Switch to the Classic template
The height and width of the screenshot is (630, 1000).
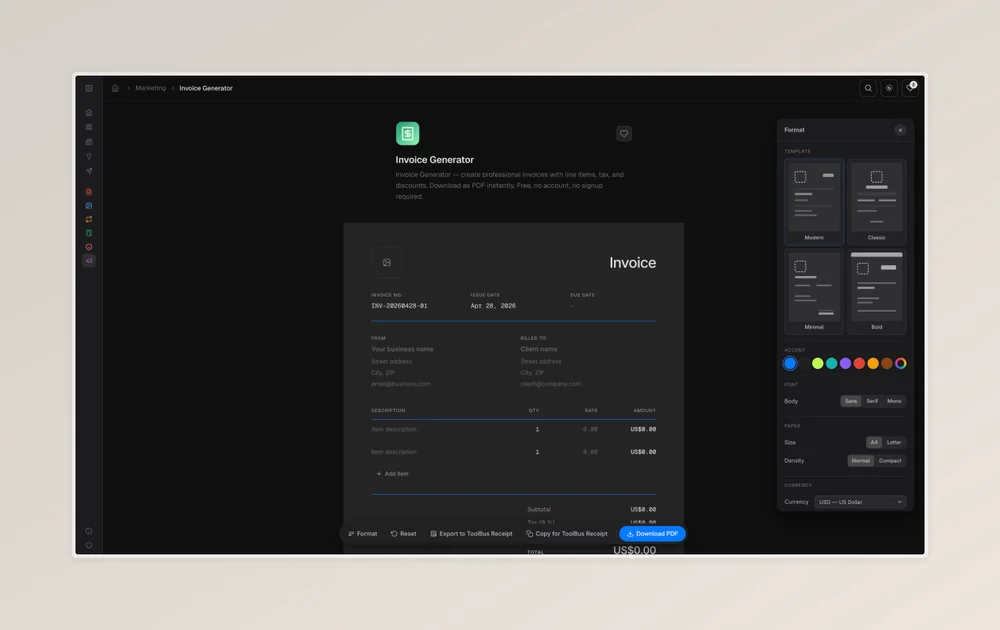pyautogui.click(x=877, y=200)
